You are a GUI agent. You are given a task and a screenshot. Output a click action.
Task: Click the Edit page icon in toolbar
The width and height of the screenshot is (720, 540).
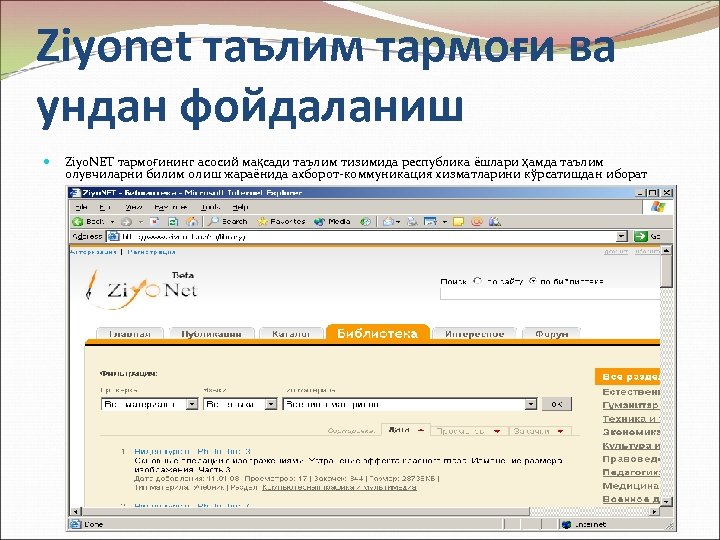pos(430,222)
